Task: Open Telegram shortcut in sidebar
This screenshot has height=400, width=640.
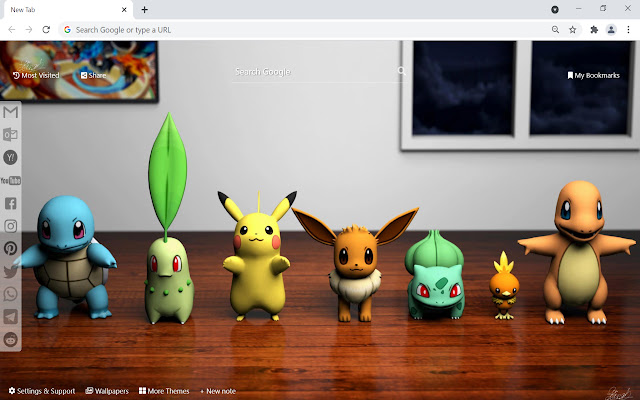Action: 11,316
